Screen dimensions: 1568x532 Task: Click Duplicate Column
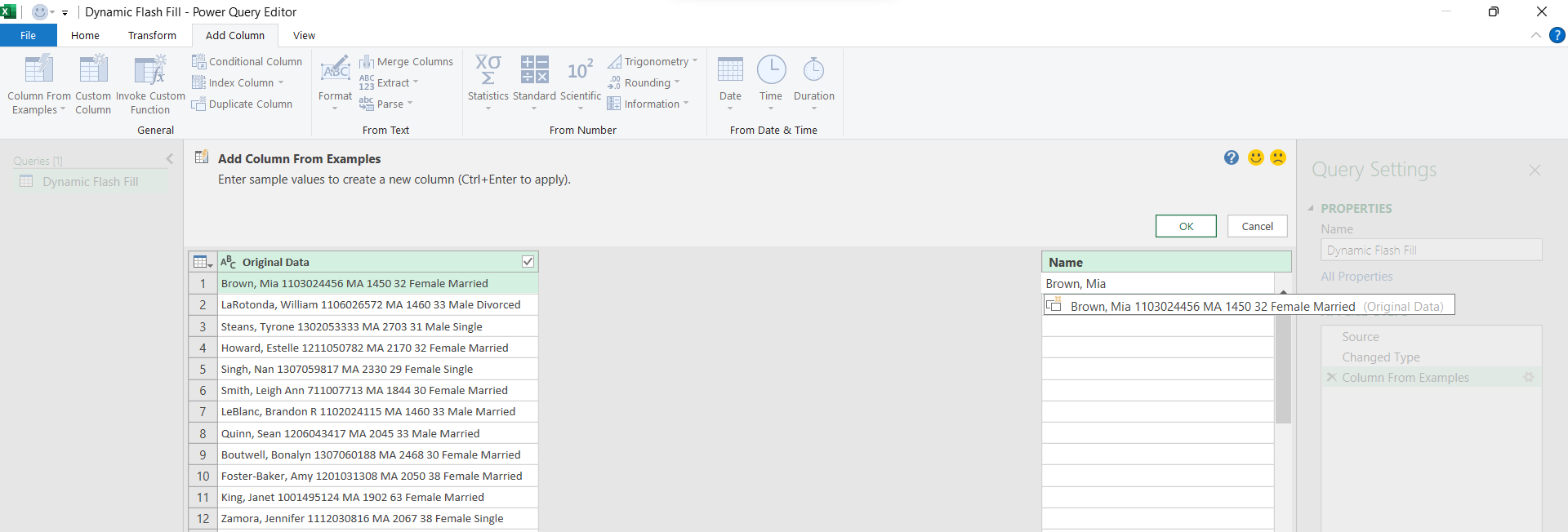pos(243,104)
